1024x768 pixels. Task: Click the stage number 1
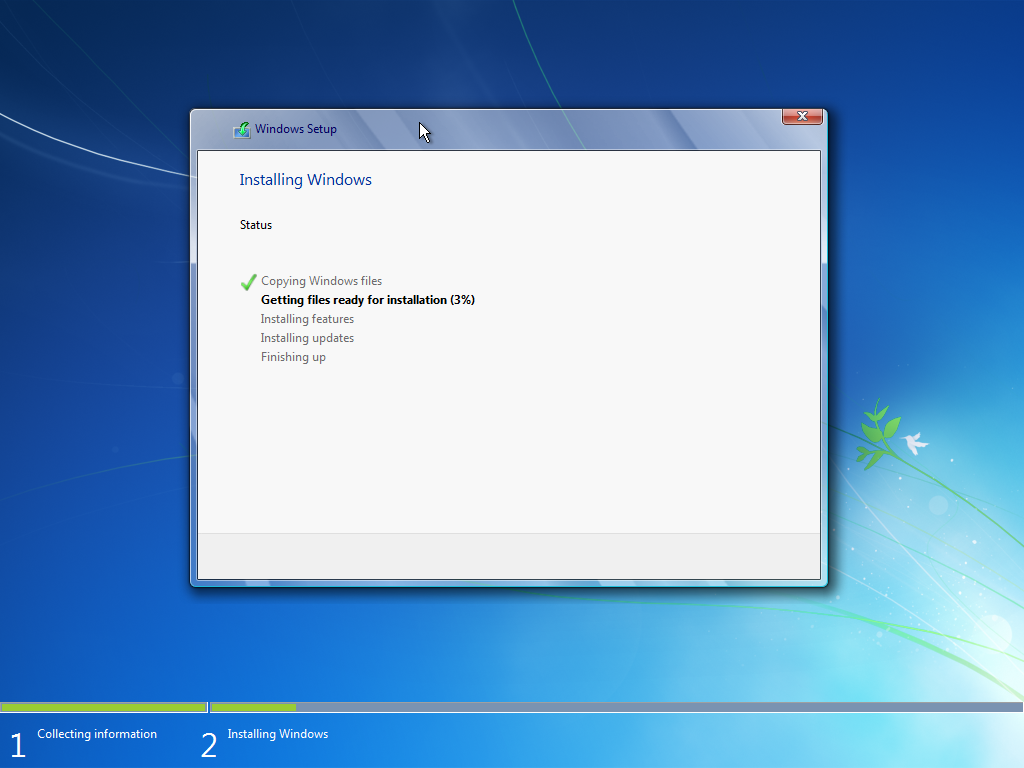click(18, 745)
